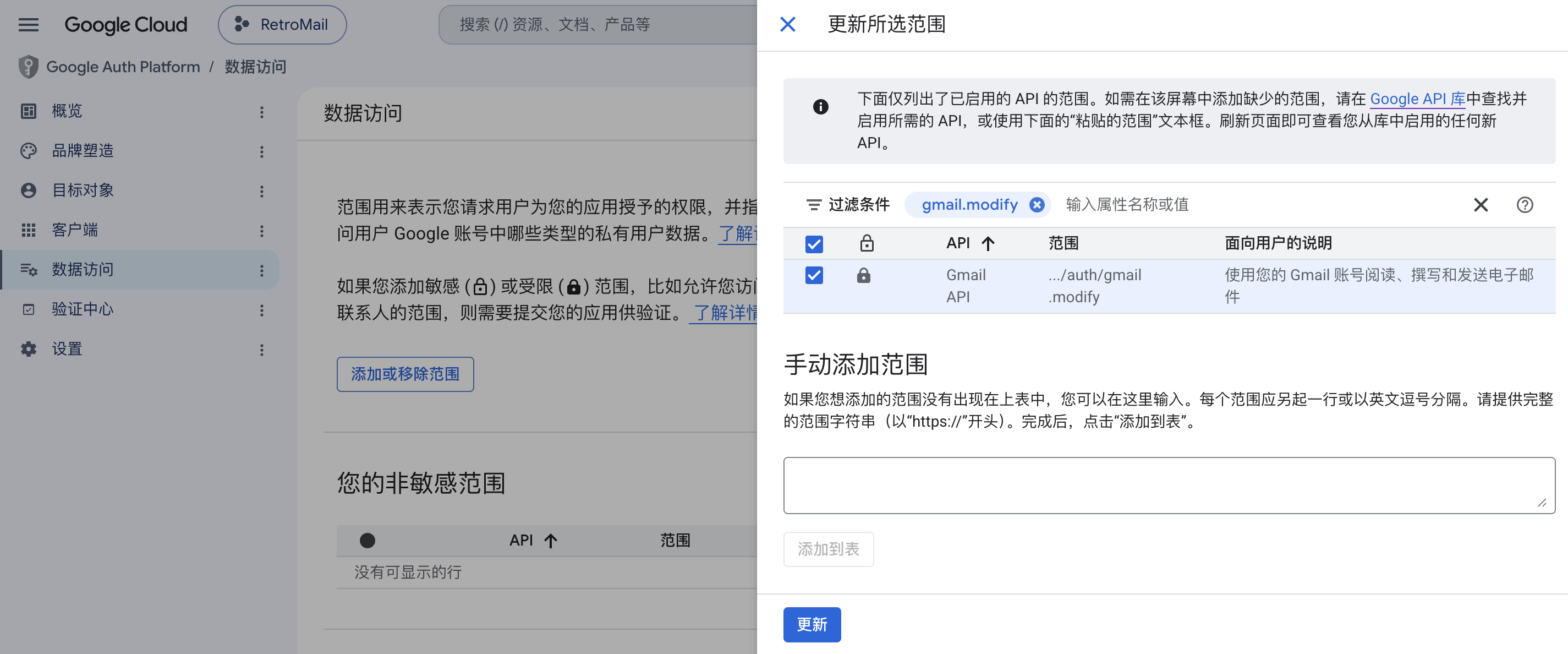Uncheck the Gmail API gmail.modify scope
The image size is (1568, 654).
point(814,275)
